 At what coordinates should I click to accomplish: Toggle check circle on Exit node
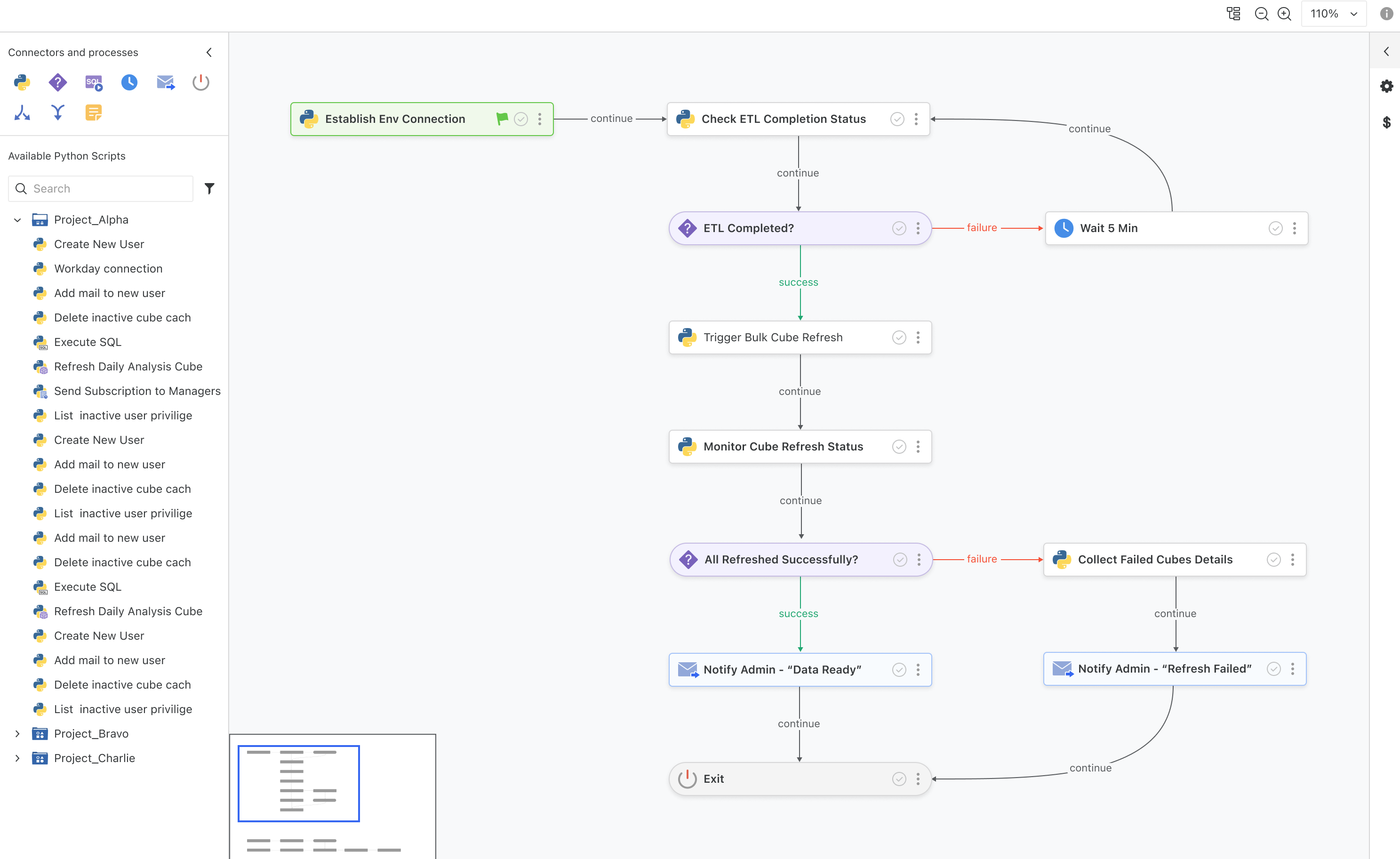899,779
